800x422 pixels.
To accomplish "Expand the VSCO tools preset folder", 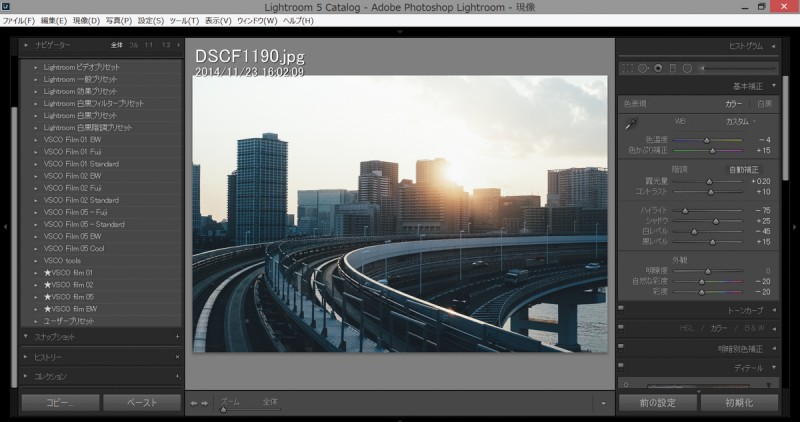I will (36, 260).
